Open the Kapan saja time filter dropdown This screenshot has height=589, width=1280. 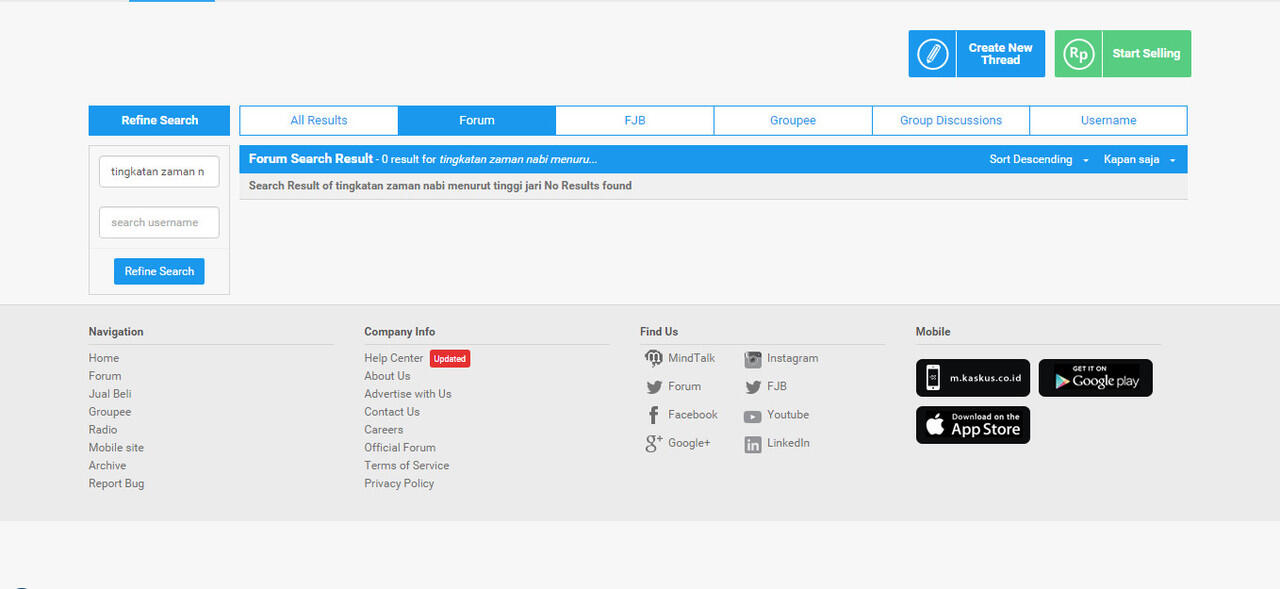pos(1140,159)
